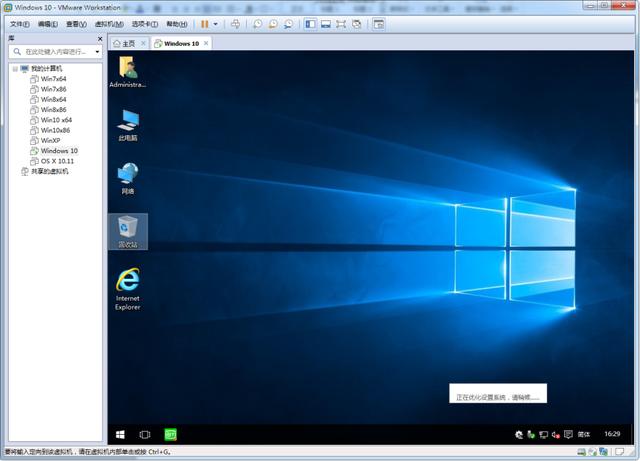Revert to the previous snapshot
The image size is (640, 461).
(273, 24)
